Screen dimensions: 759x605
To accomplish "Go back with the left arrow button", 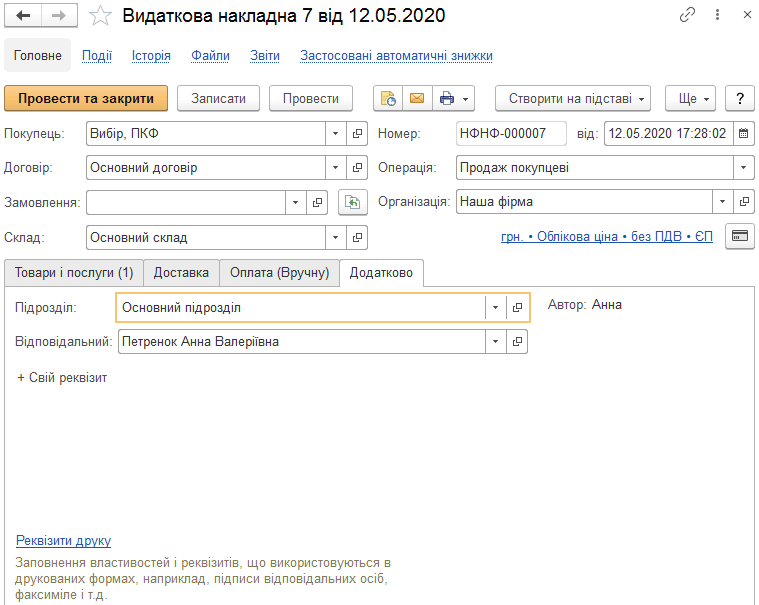I will (x=23, y=15).
